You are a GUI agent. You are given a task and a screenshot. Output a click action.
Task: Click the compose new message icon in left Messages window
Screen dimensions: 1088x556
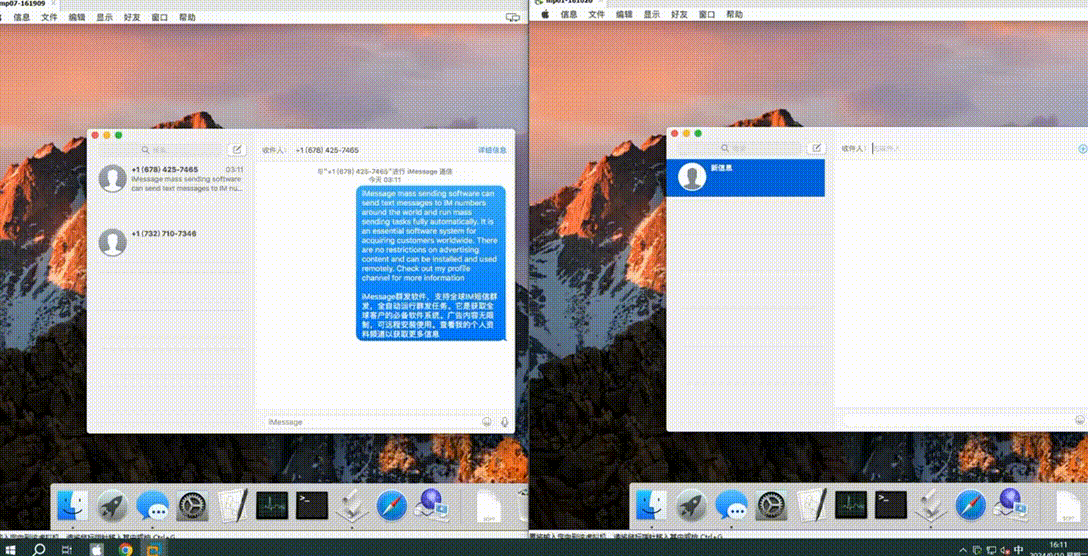click(x=237, y=150)
